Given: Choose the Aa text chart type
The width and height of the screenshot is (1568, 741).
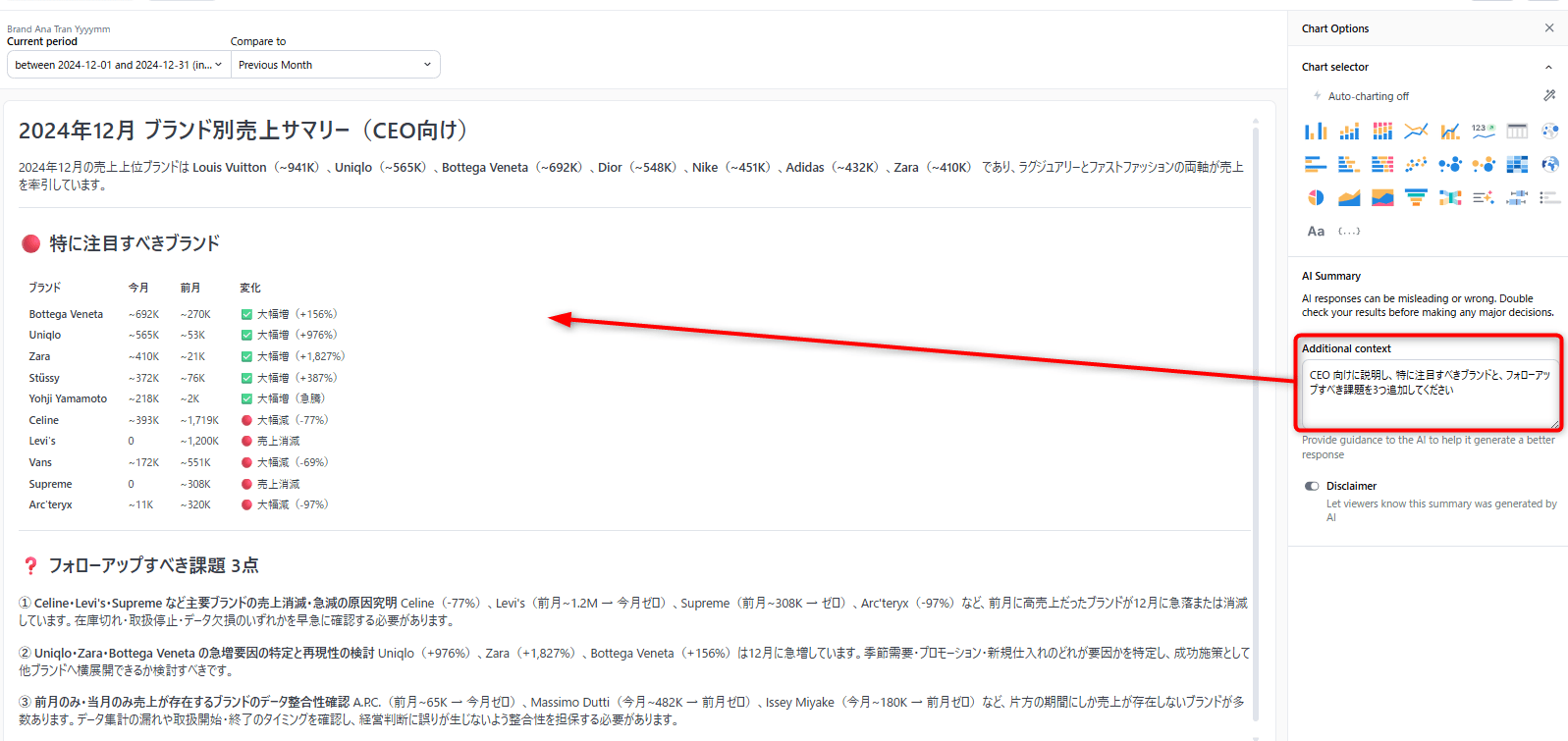Looking at the screenshot, I should pyautogui.click(x=1316, y=231).
